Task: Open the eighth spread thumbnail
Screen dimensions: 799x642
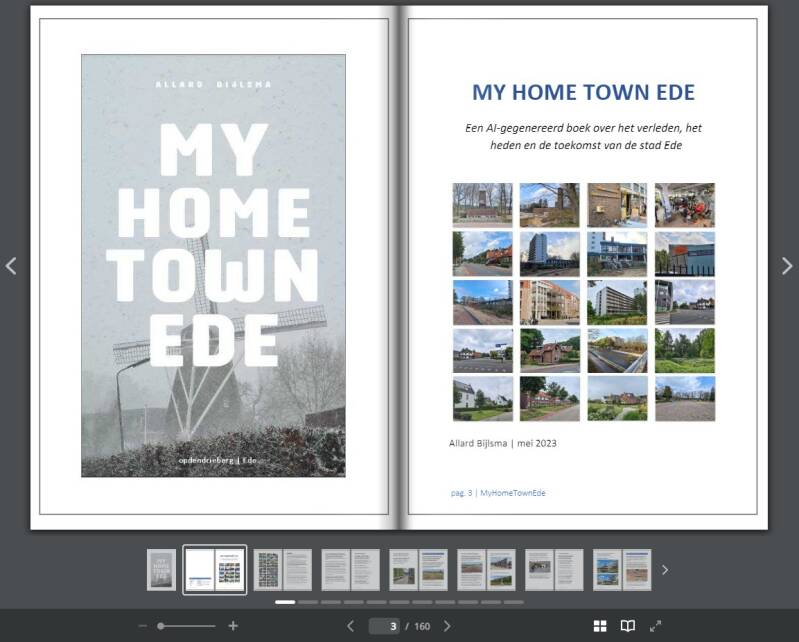Action: [622, 570]
